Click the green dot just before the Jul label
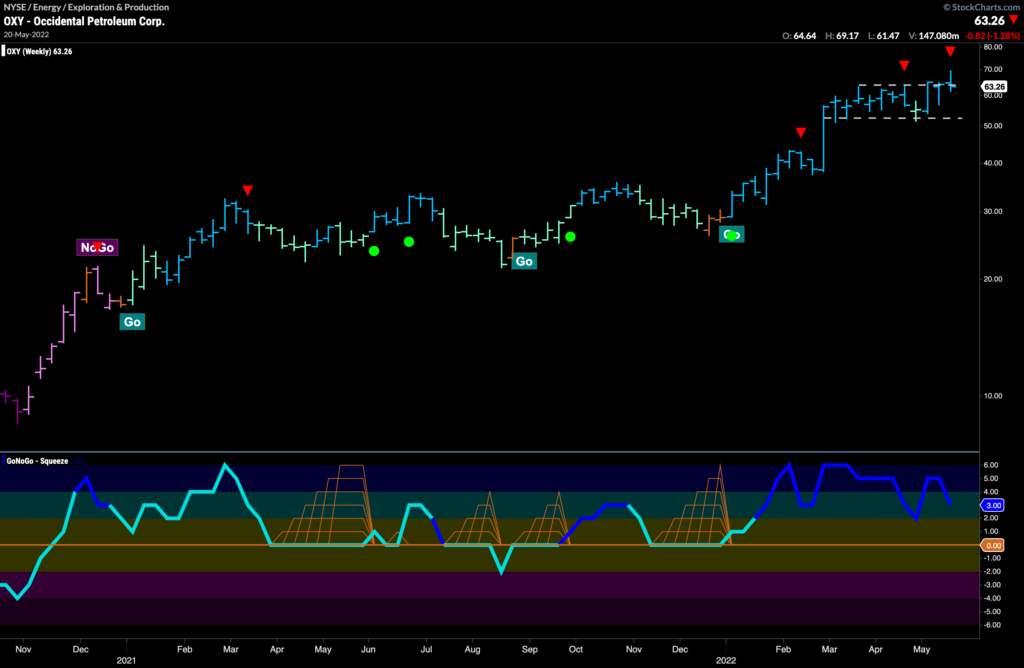The width and height of the screenshot is (1024, 668). coord(409,242)
